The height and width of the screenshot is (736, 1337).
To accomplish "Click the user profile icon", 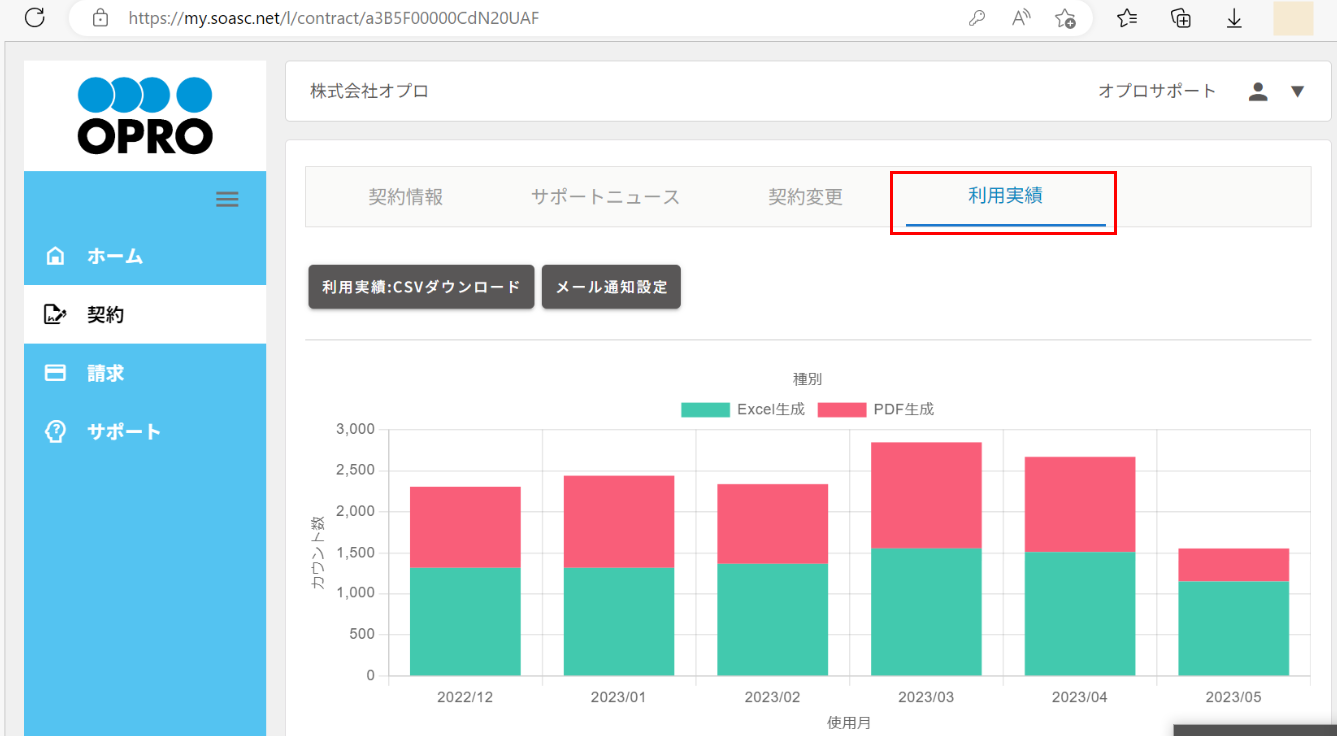I will 1258,92.
